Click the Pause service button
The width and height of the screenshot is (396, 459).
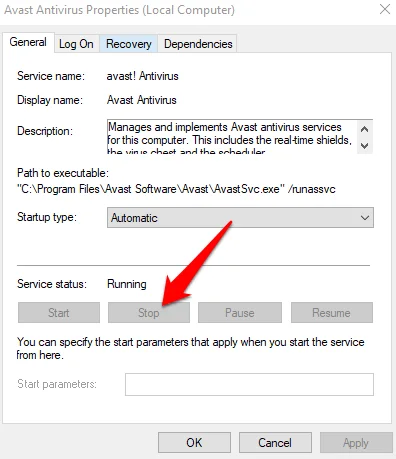tap(240, 313)
